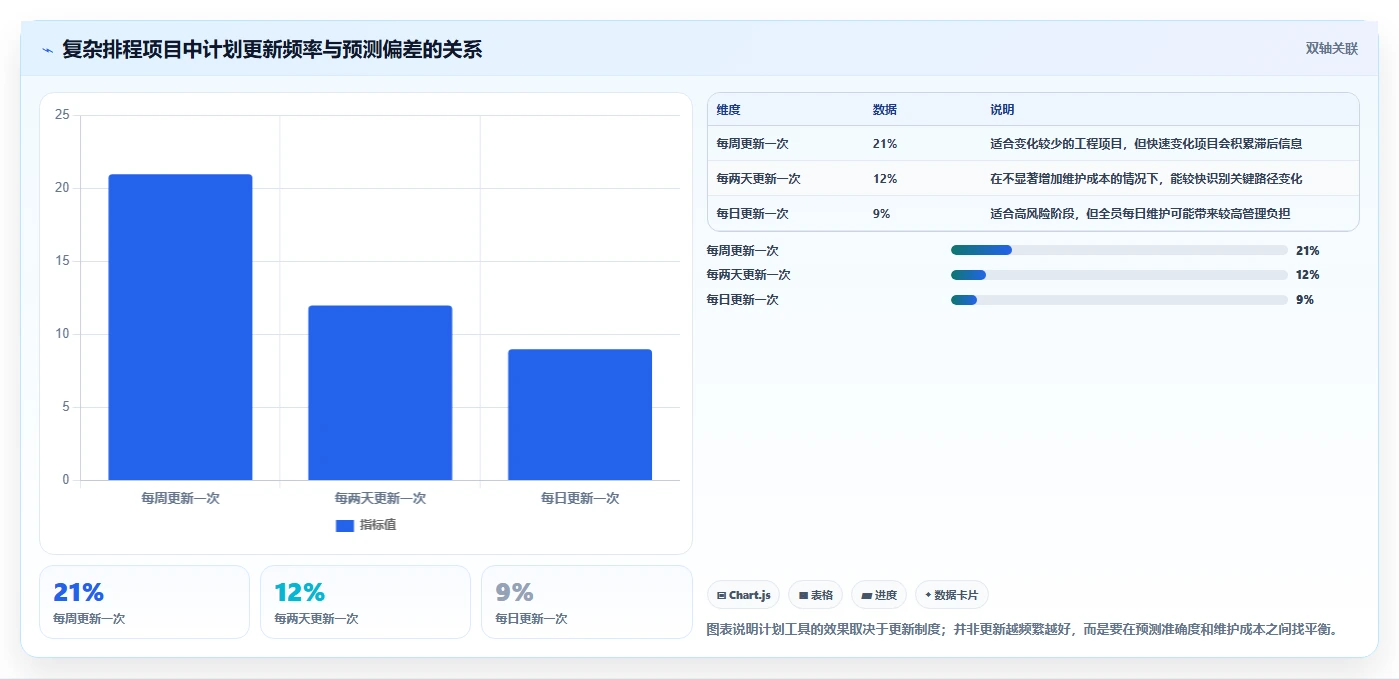Select the 每日更新一次 bar in chart

[580, 415]
